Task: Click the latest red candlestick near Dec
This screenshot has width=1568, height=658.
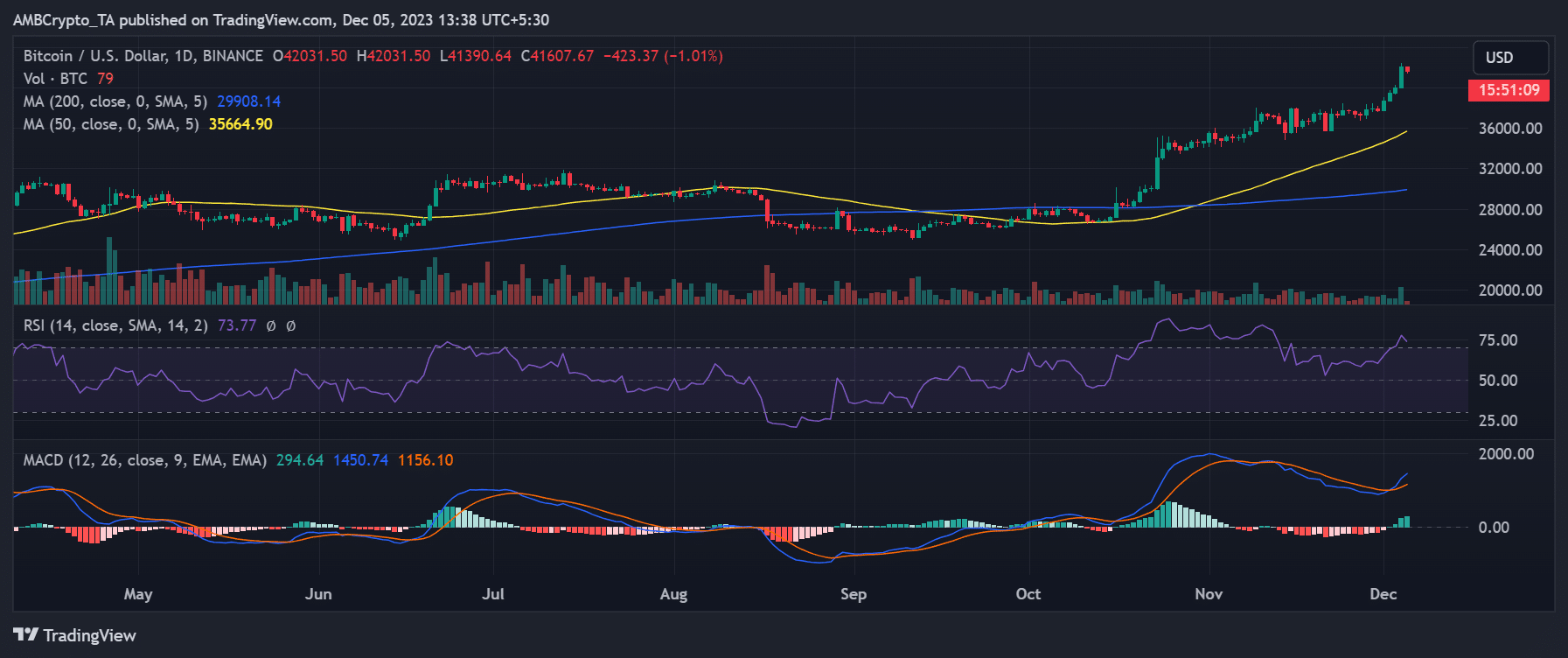Action: [x=1406, y=69]
